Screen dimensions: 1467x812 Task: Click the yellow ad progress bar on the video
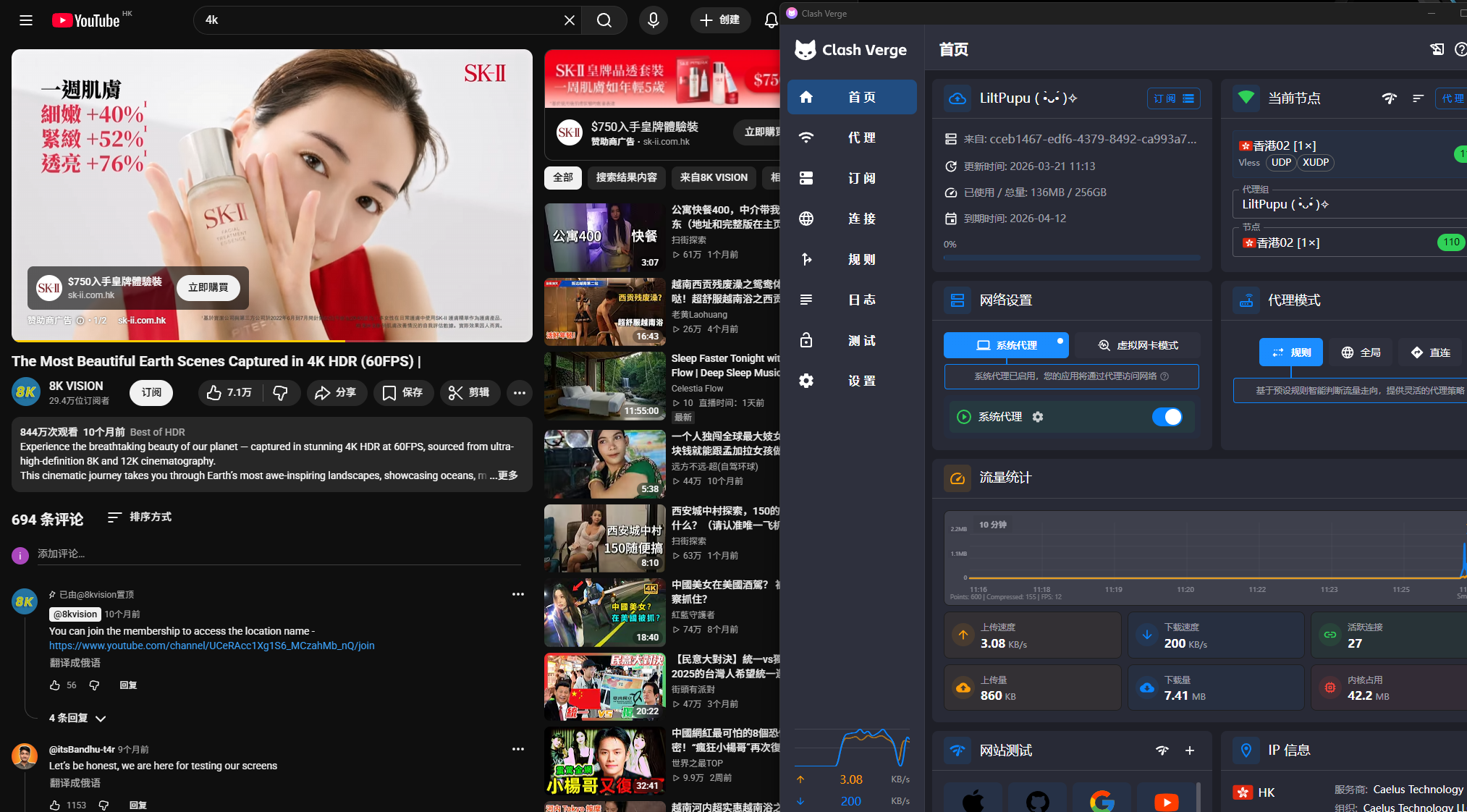177,341
